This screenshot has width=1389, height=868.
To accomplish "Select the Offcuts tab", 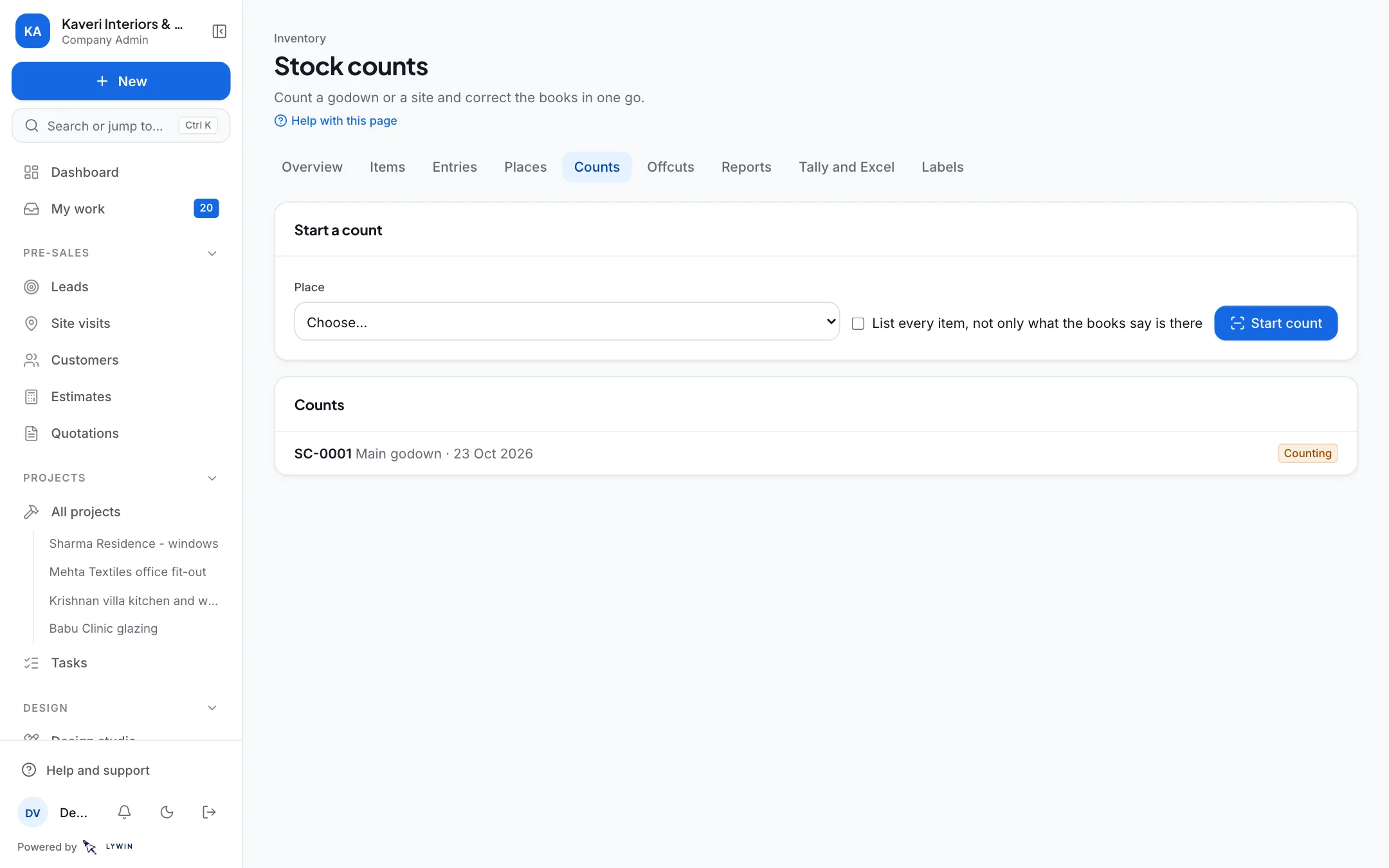I will 670,167.
